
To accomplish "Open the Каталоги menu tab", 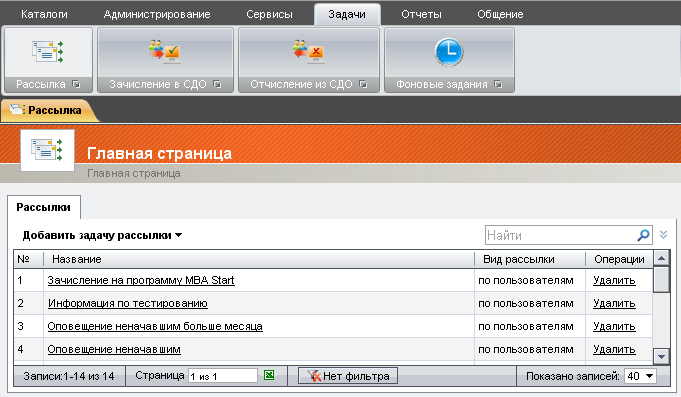I will (44, 14).
